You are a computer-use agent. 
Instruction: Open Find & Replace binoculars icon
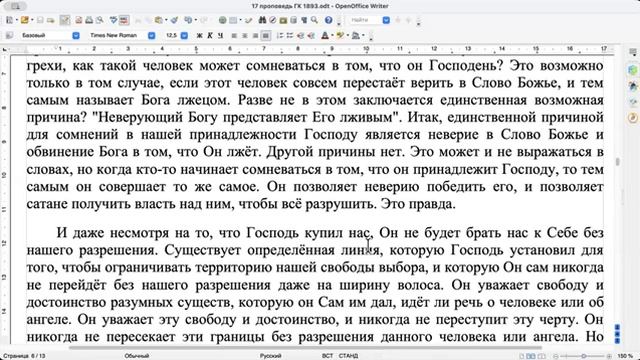[262, 20]
